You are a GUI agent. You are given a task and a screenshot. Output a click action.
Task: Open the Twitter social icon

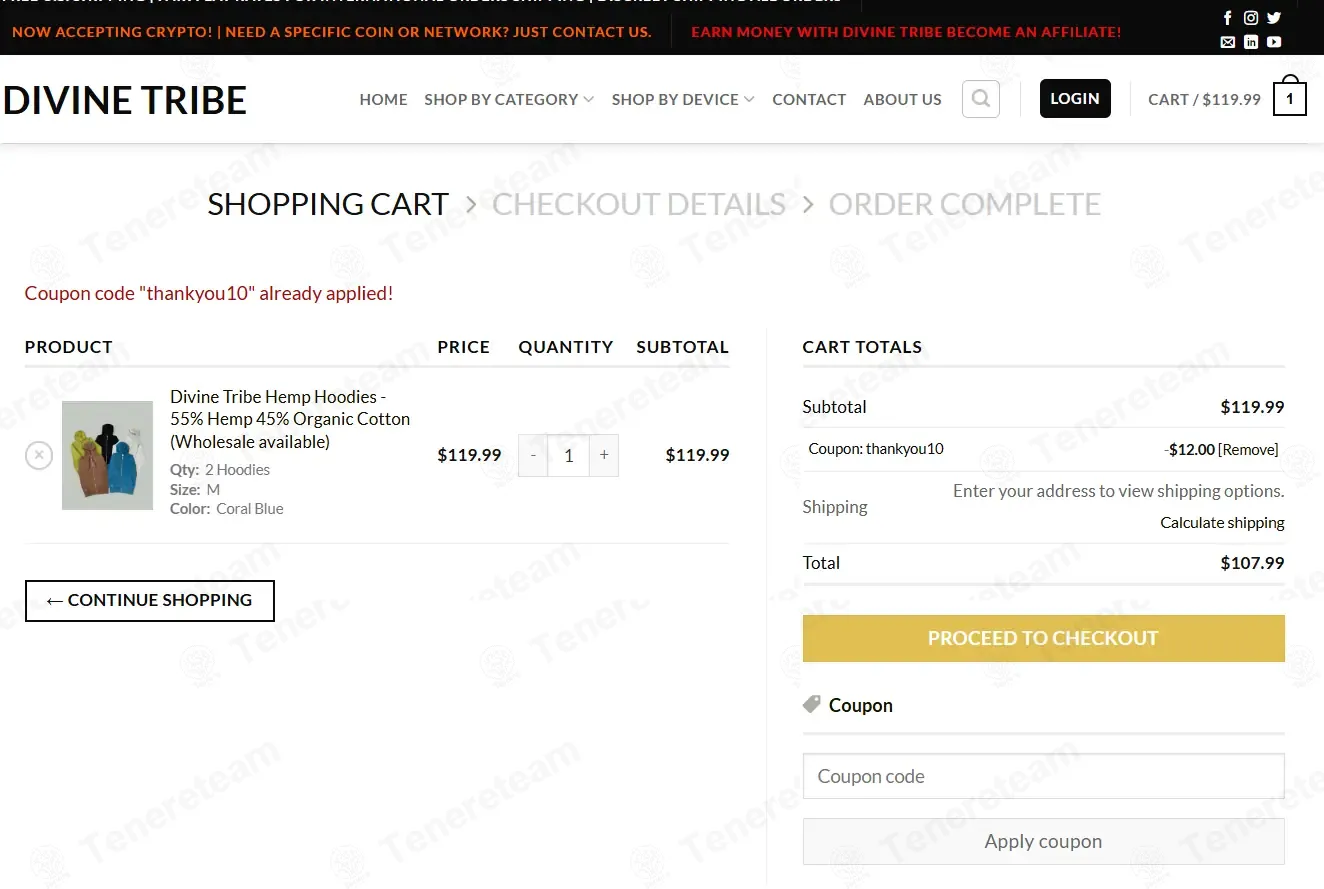pyautogui.click(x=1274, y=18)
